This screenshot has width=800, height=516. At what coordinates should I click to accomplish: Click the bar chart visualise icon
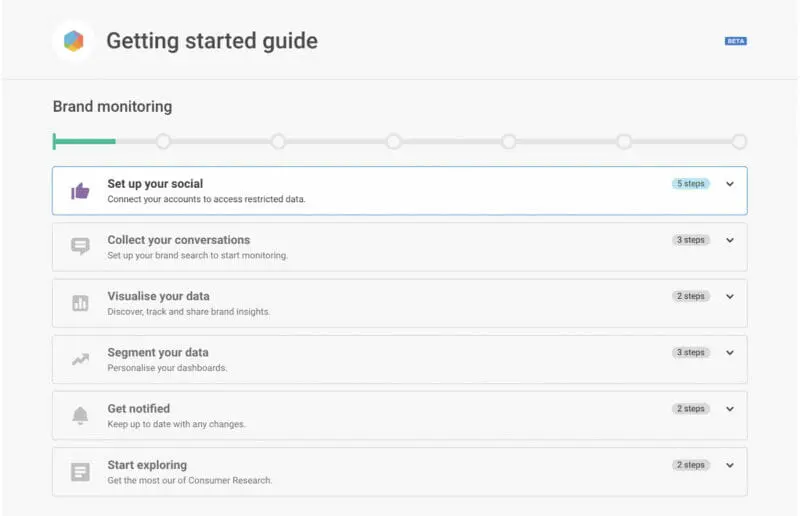tap(80, 303)
